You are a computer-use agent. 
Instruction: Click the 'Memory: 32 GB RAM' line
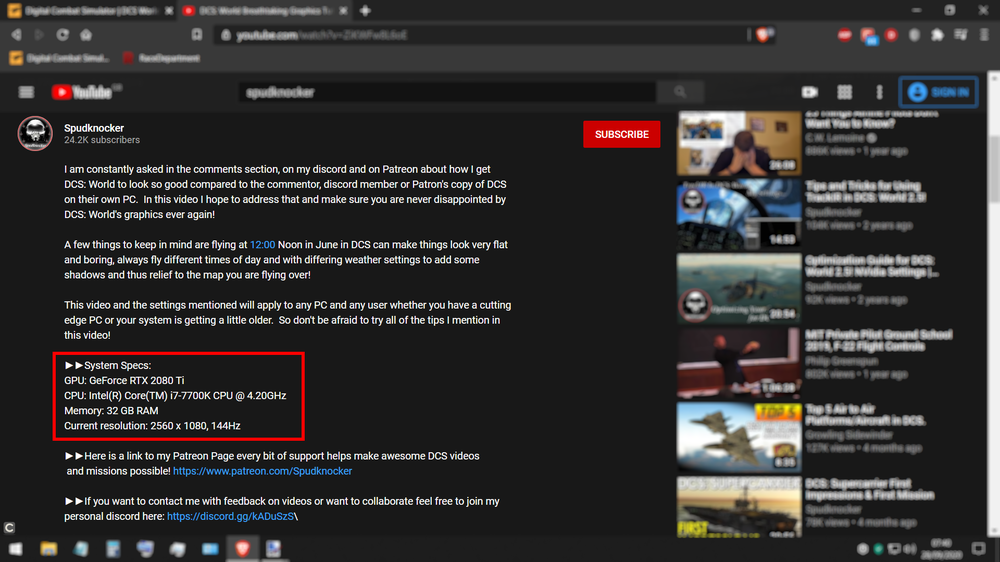pyautogui.click(x=111, y=411)
